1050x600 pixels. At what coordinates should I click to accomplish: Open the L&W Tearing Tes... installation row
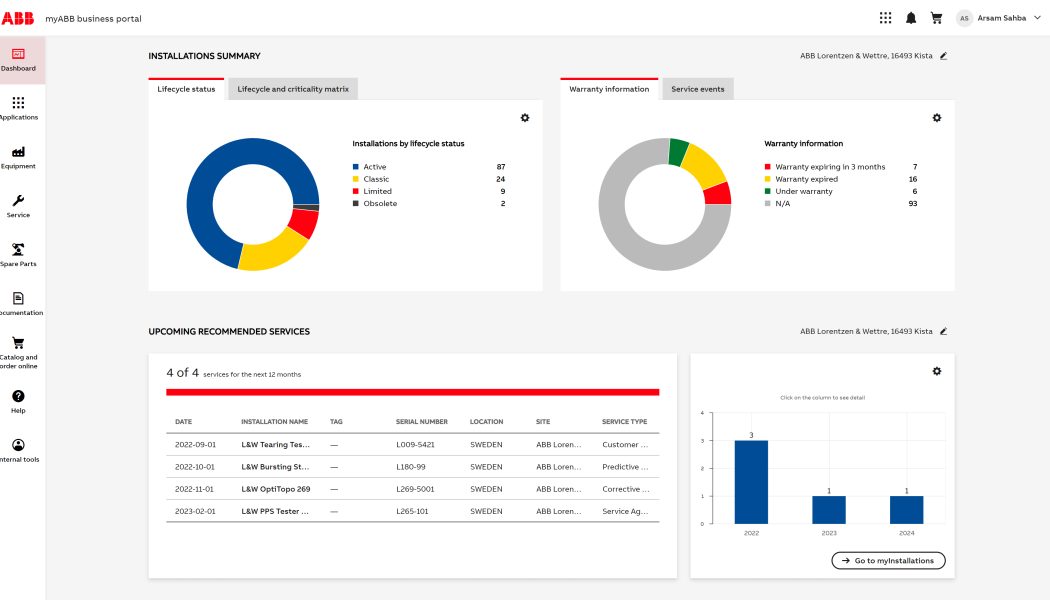point(412,445)
